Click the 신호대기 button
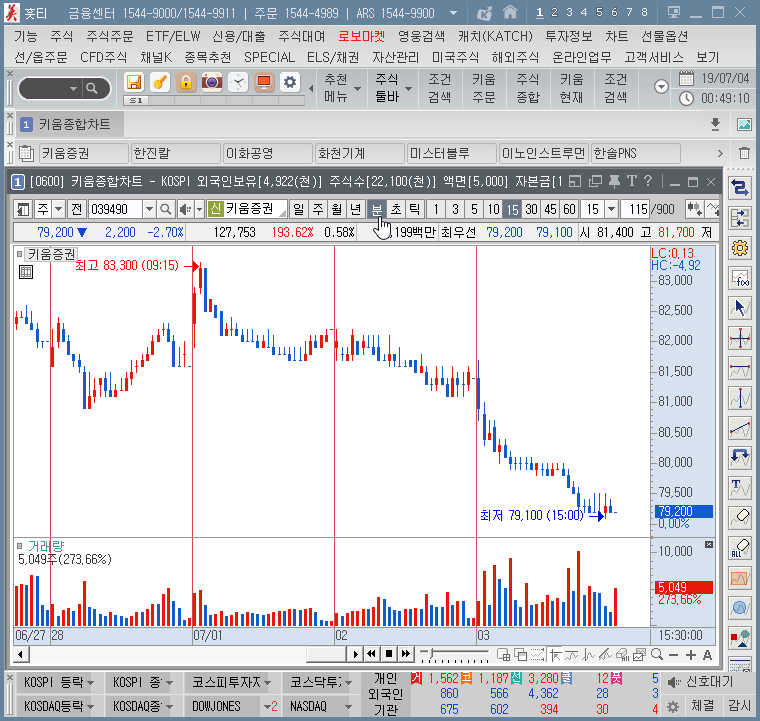Image resolution: width=760 pixels, height=721 pixels. tap(701, 682)
